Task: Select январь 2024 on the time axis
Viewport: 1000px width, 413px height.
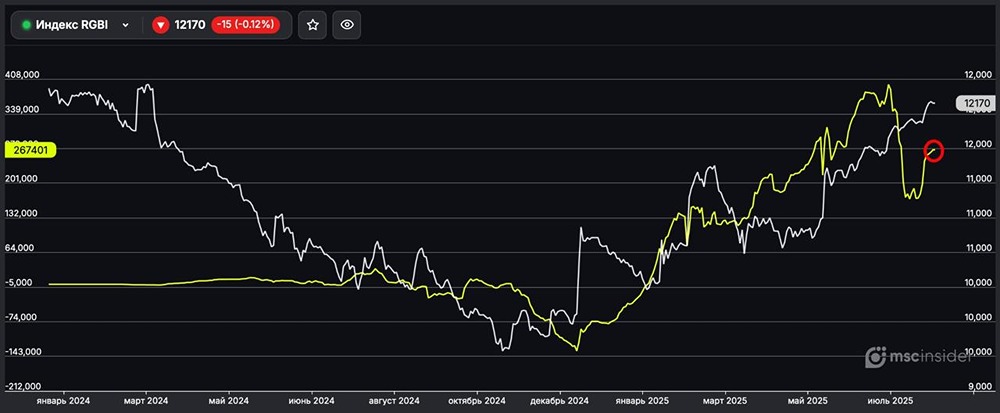Action: pos(63,401)
